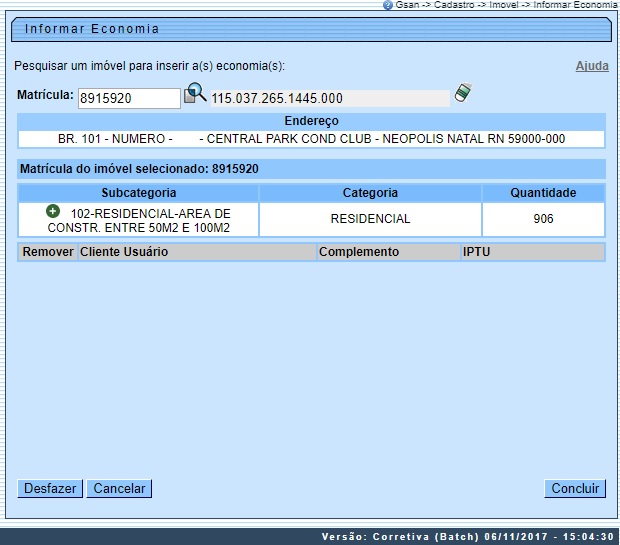Click the inscription field showing 115.037.265.1445.000
Viewport: 620px width, 545px height.
(329, 99)
